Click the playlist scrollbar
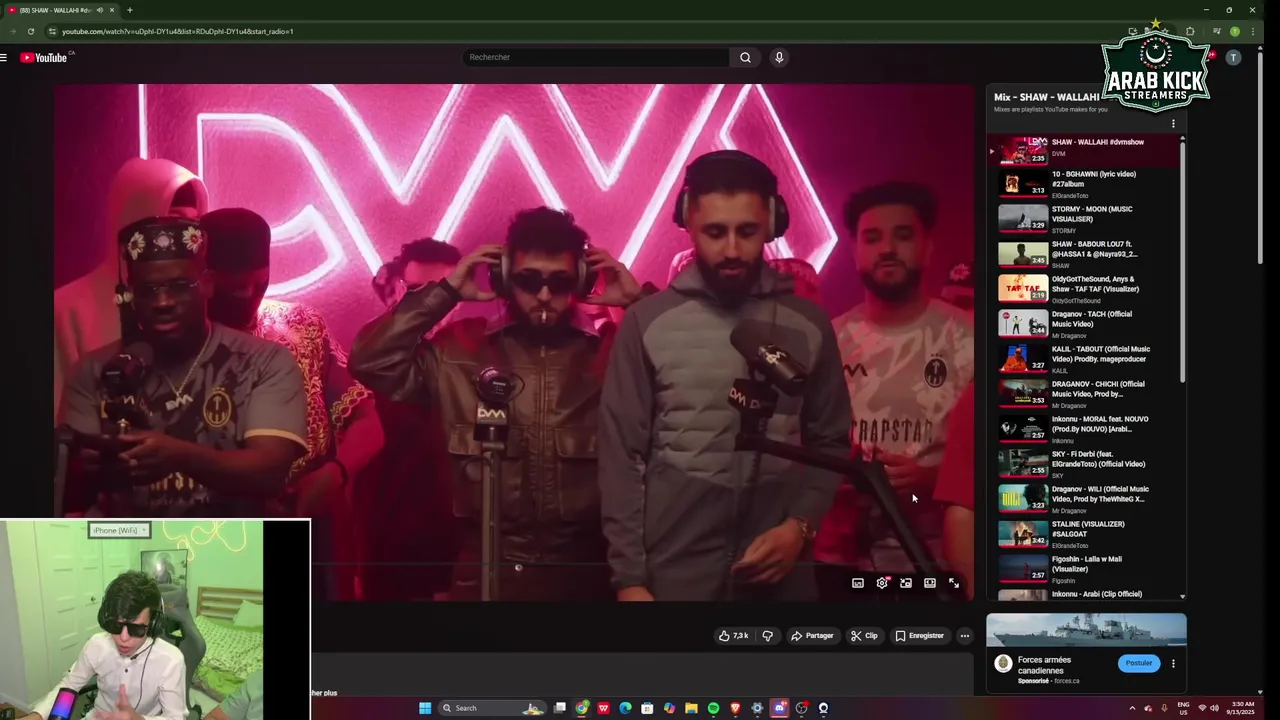This screenshot has height=720, width=1280. point(1183,260)
